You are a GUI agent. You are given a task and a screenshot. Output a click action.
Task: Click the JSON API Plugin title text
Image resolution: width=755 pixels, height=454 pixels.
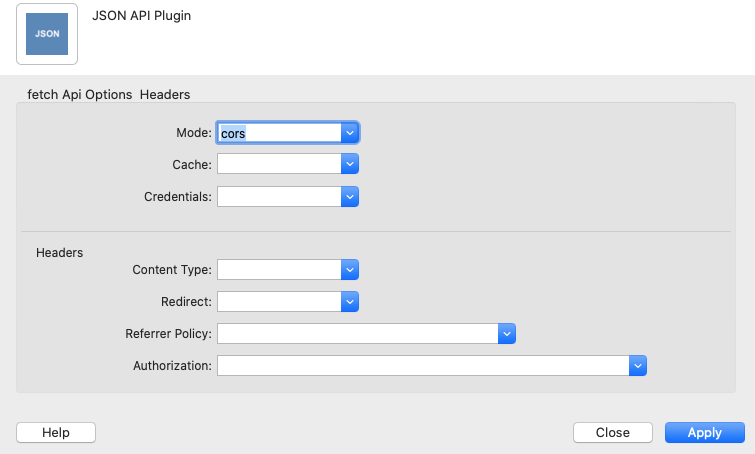tap(140, 17)
